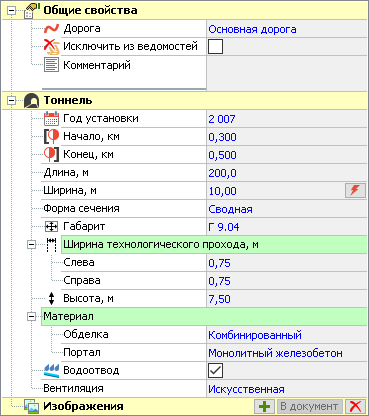Select the Длина, м row label

(66, 173)
